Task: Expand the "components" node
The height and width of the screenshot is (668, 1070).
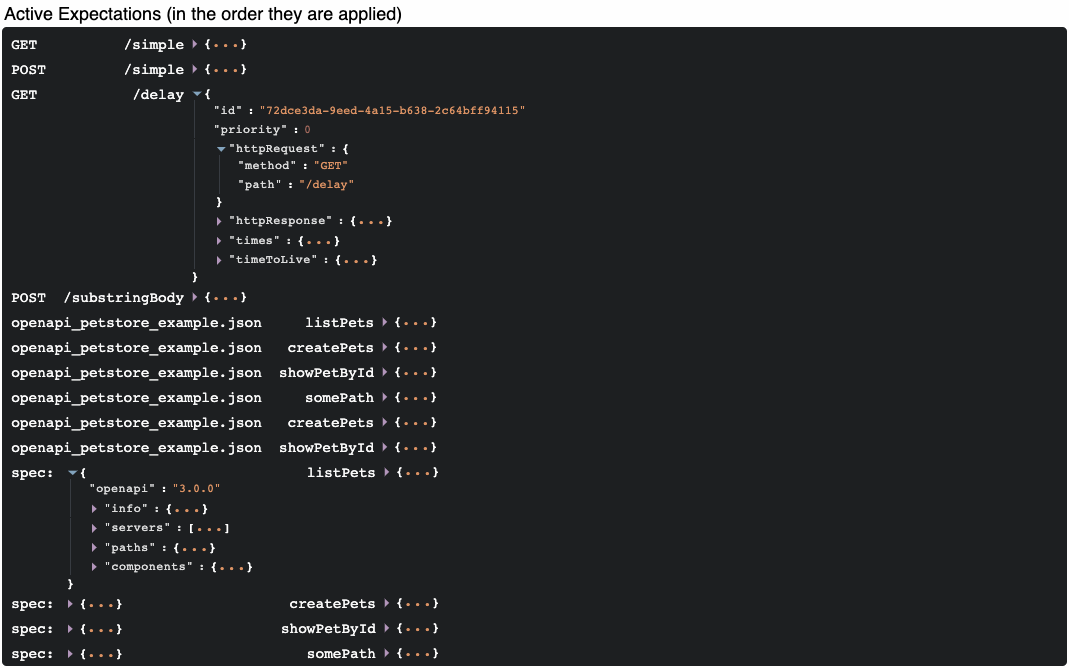Action: (94, 567)
